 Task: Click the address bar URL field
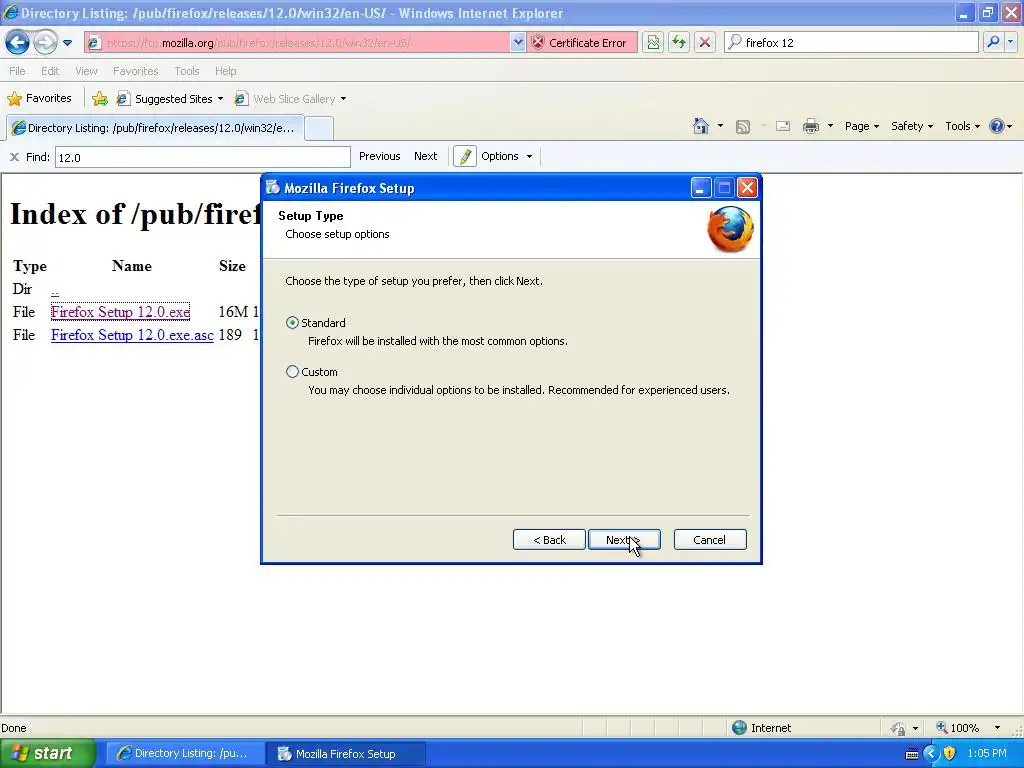[x=306, y=43]
